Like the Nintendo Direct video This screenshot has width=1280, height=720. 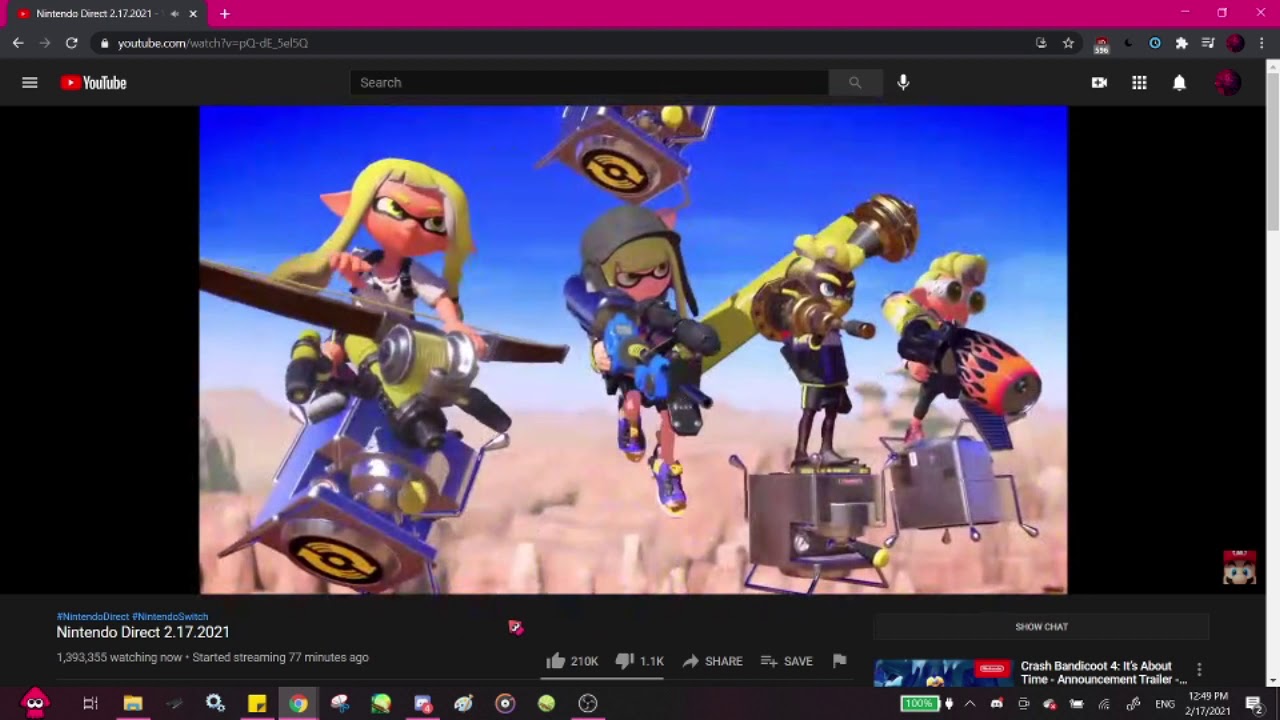(x=573, y=661)
